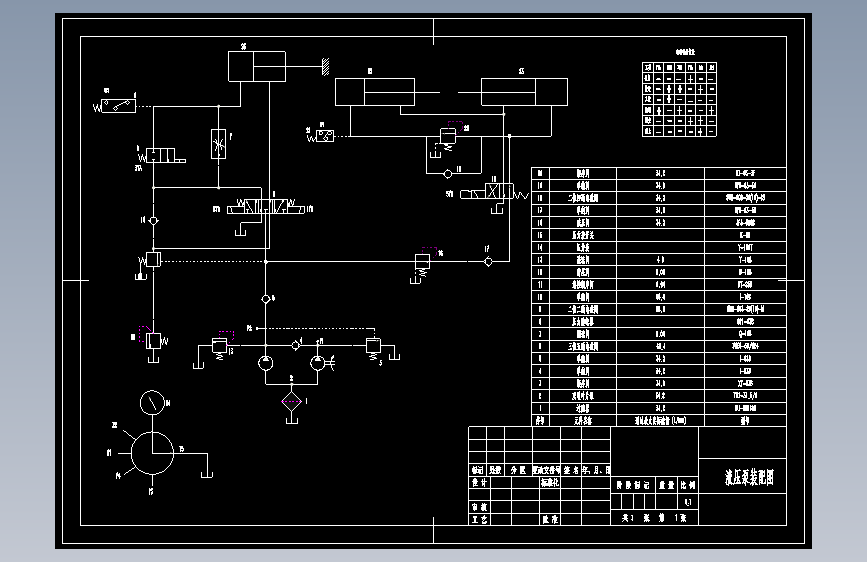Select the top cylinder fixed to the hatched wall

(257, 66)
